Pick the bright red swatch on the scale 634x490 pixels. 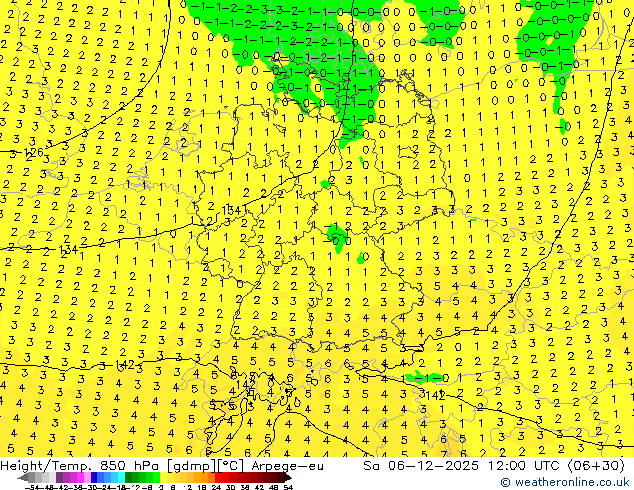coord(218,477)
